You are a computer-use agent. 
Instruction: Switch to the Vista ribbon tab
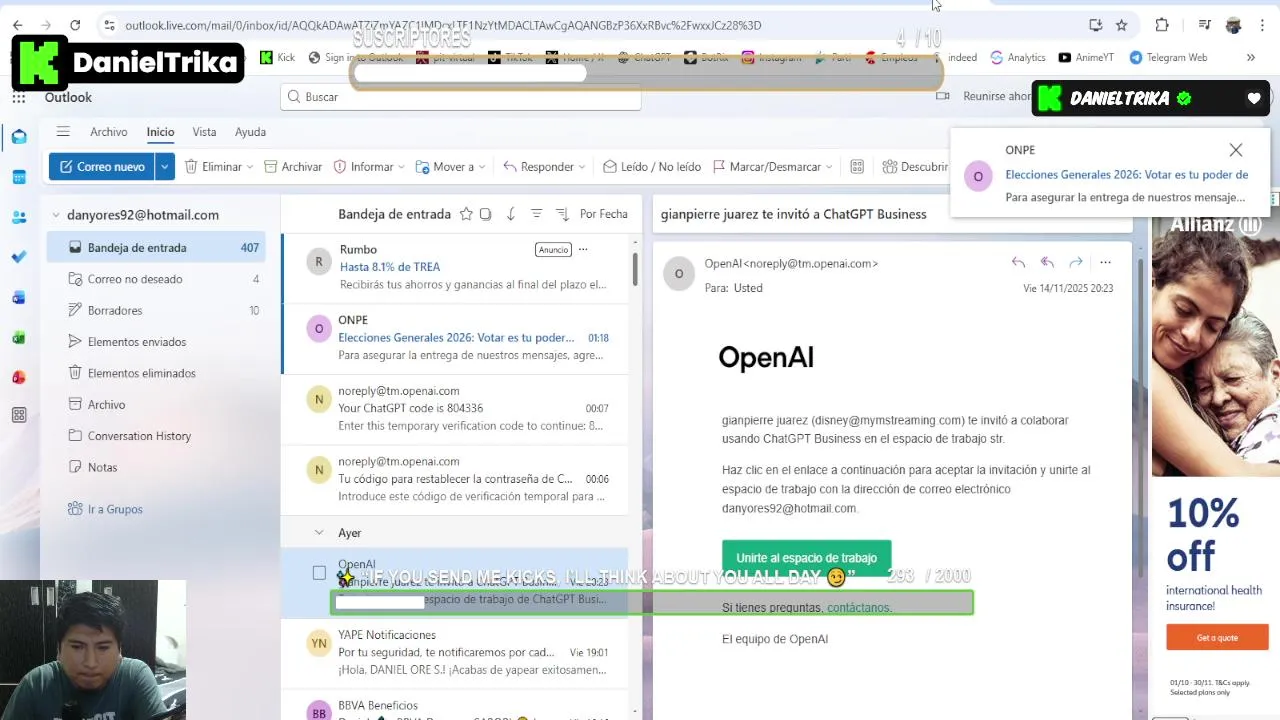pyautogui.click(x=204, y=132)
